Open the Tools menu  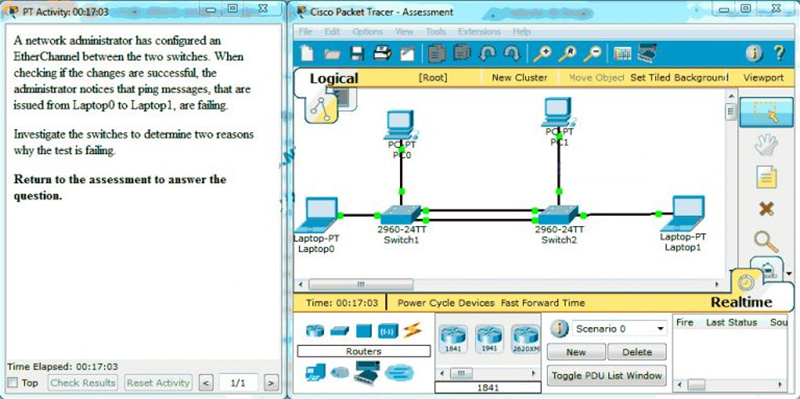436,32
